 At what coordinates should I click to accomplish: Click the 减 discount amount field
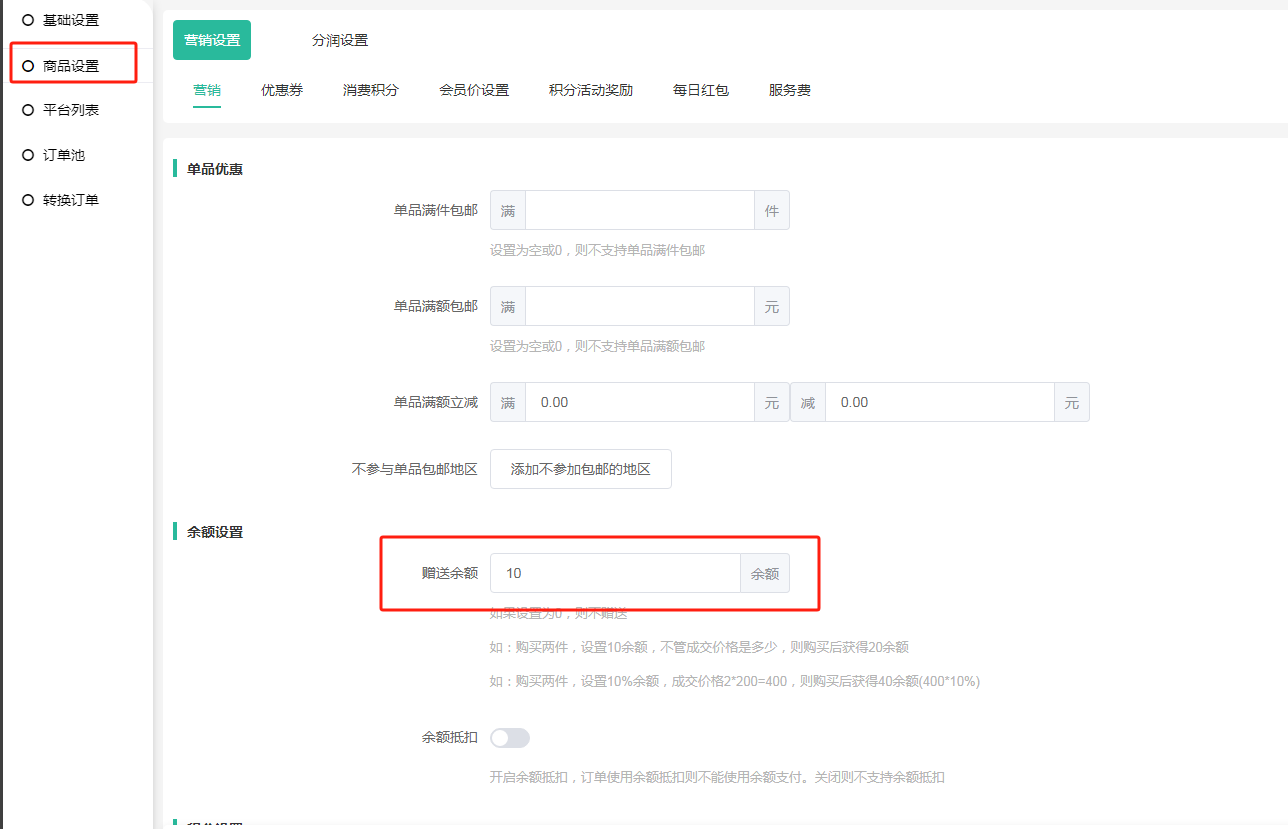tap(939, 402)
